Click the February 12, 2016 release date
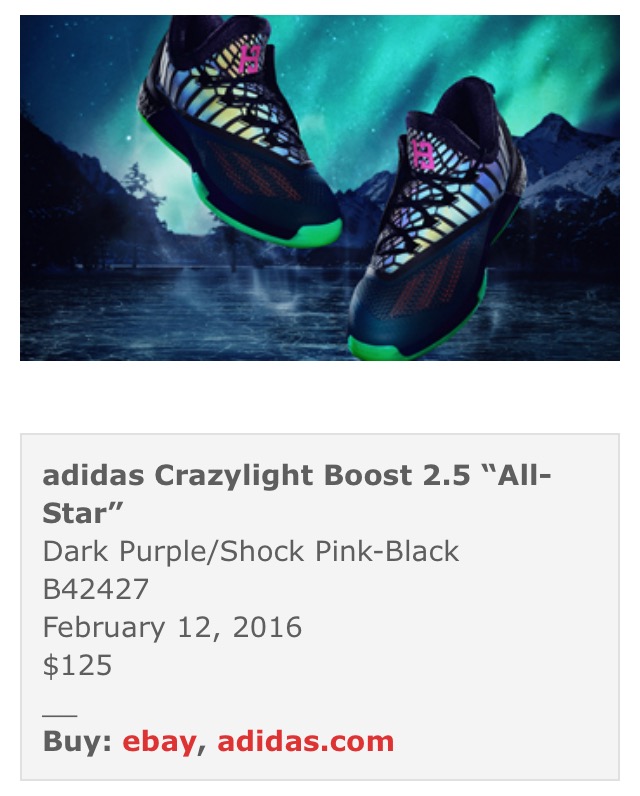 point(172,627)
